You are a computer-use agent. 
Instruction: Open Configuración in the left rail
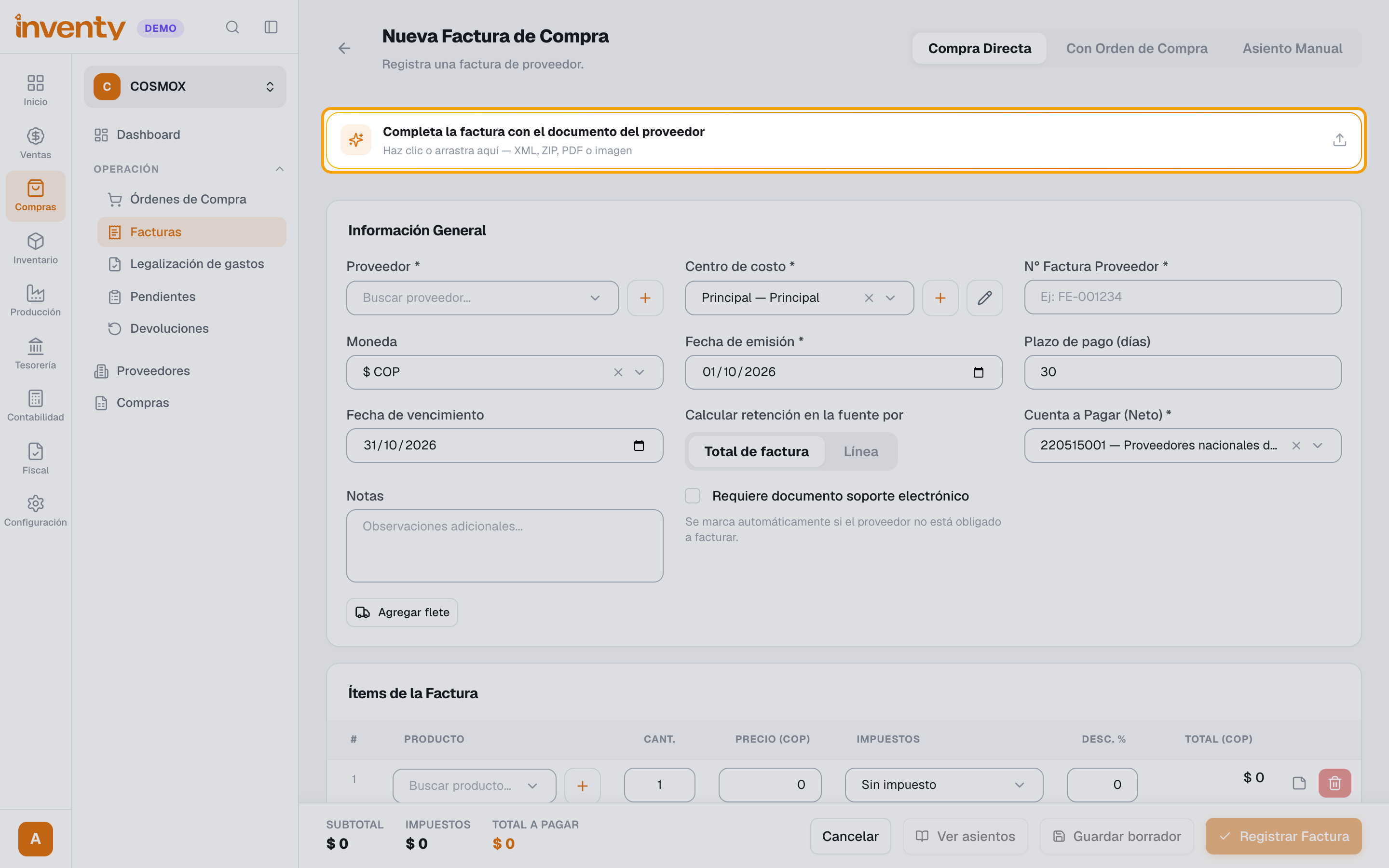pyautogui.click(x=36, y=510)
